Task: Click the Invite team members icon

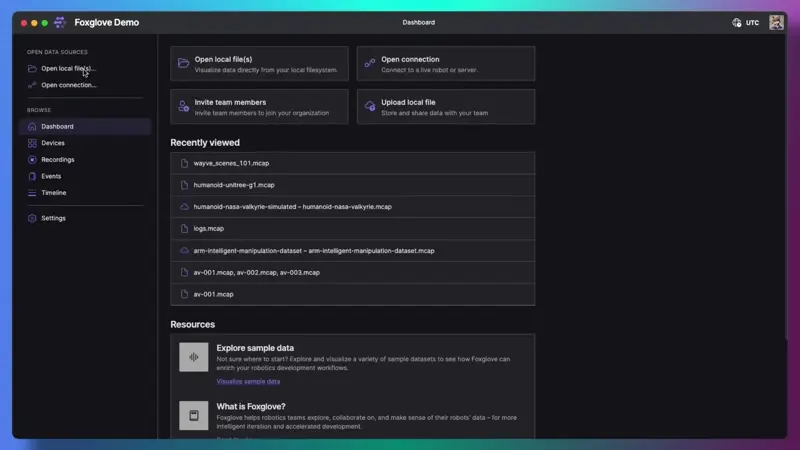Action: coord(184,106)
